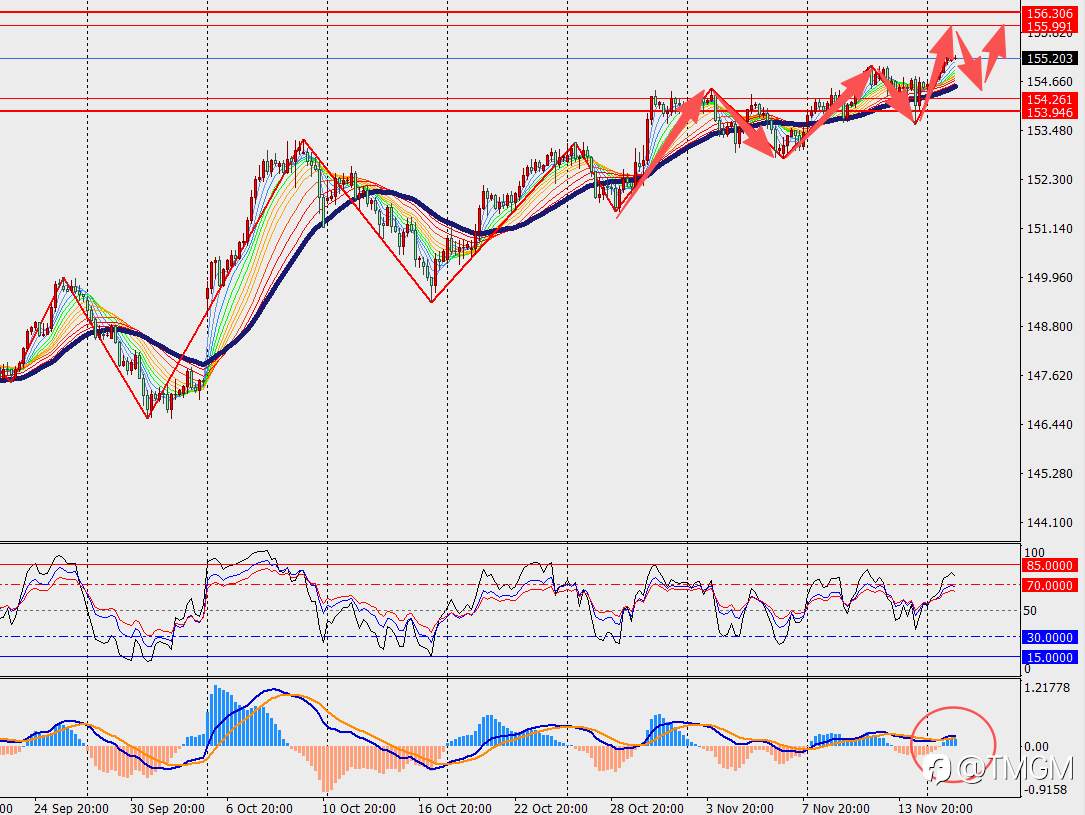This screenshot has width=1085, height=815.
Task: Click the 30 Sep 20:00 date label
Action: point(167,809)
